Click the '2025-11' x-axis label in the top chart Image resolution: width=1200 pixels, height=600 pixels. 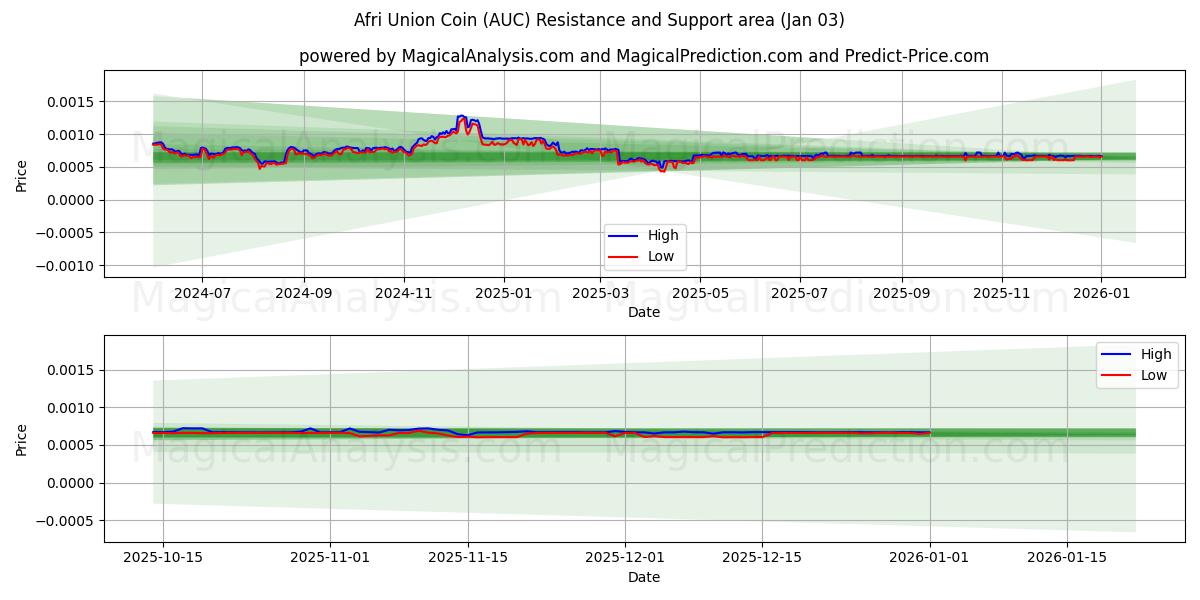1002,293
